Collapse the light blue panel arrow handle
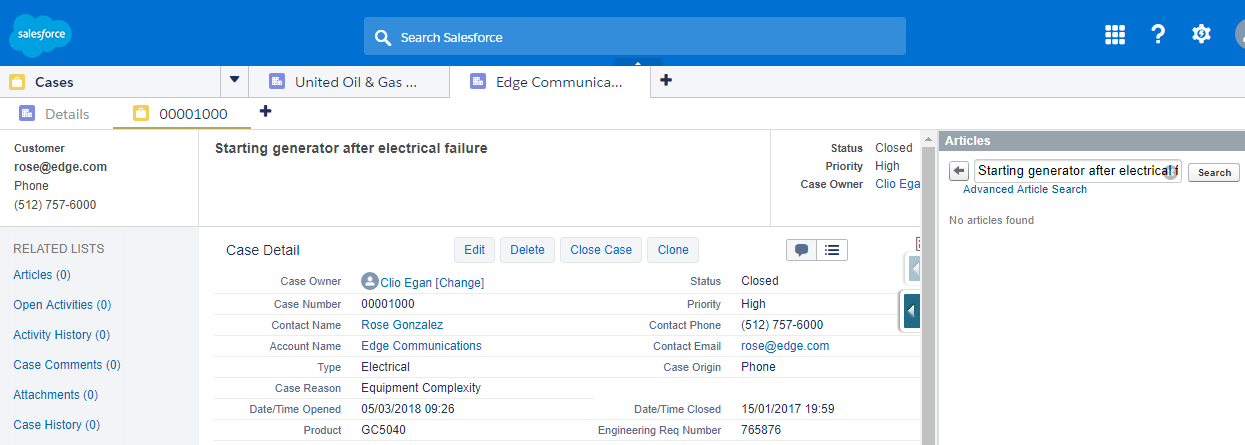The image size is (1245, 445). click(913, 268)
